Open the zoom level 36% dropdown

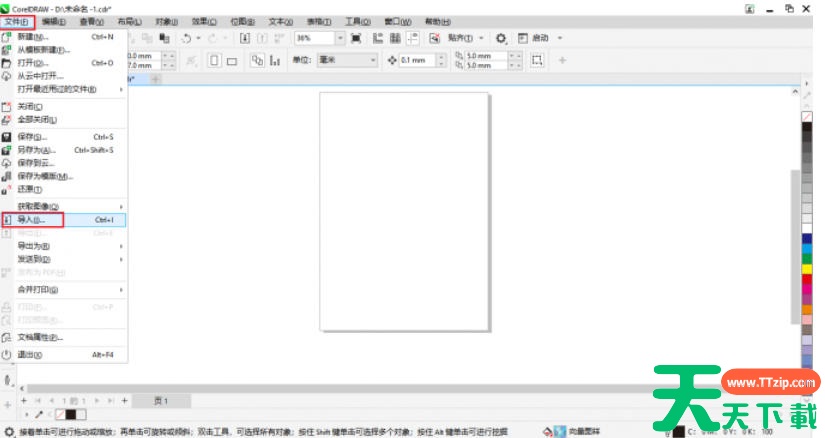339,38
